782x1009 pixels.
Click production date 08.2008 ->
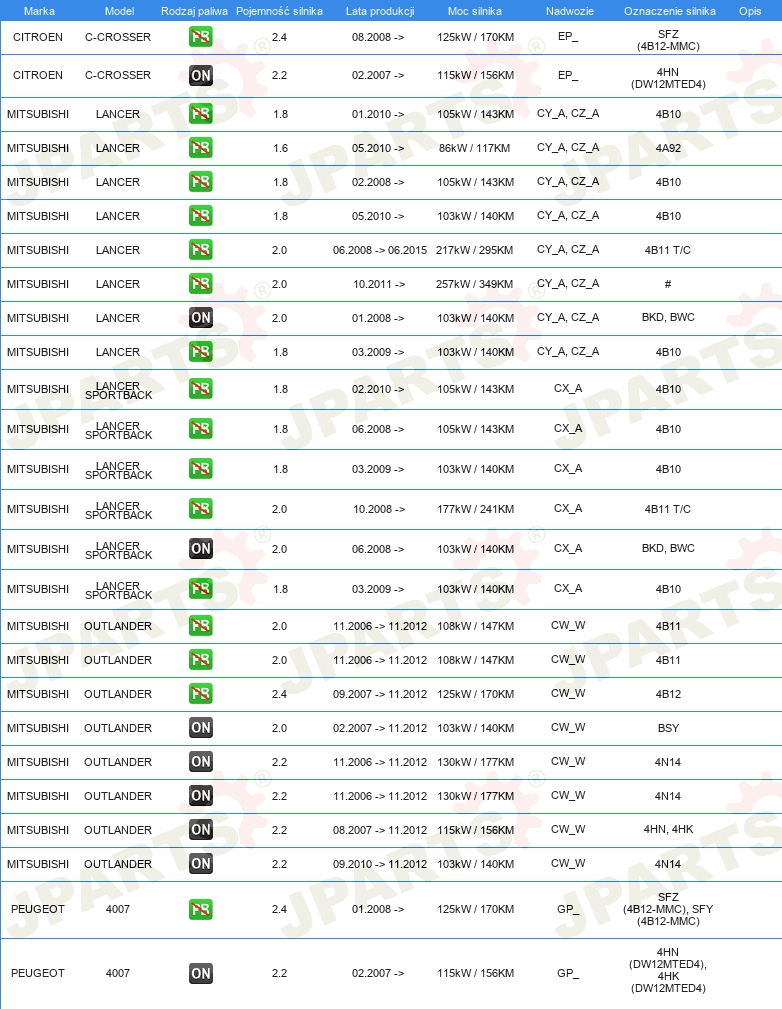[x=378, y=37]
